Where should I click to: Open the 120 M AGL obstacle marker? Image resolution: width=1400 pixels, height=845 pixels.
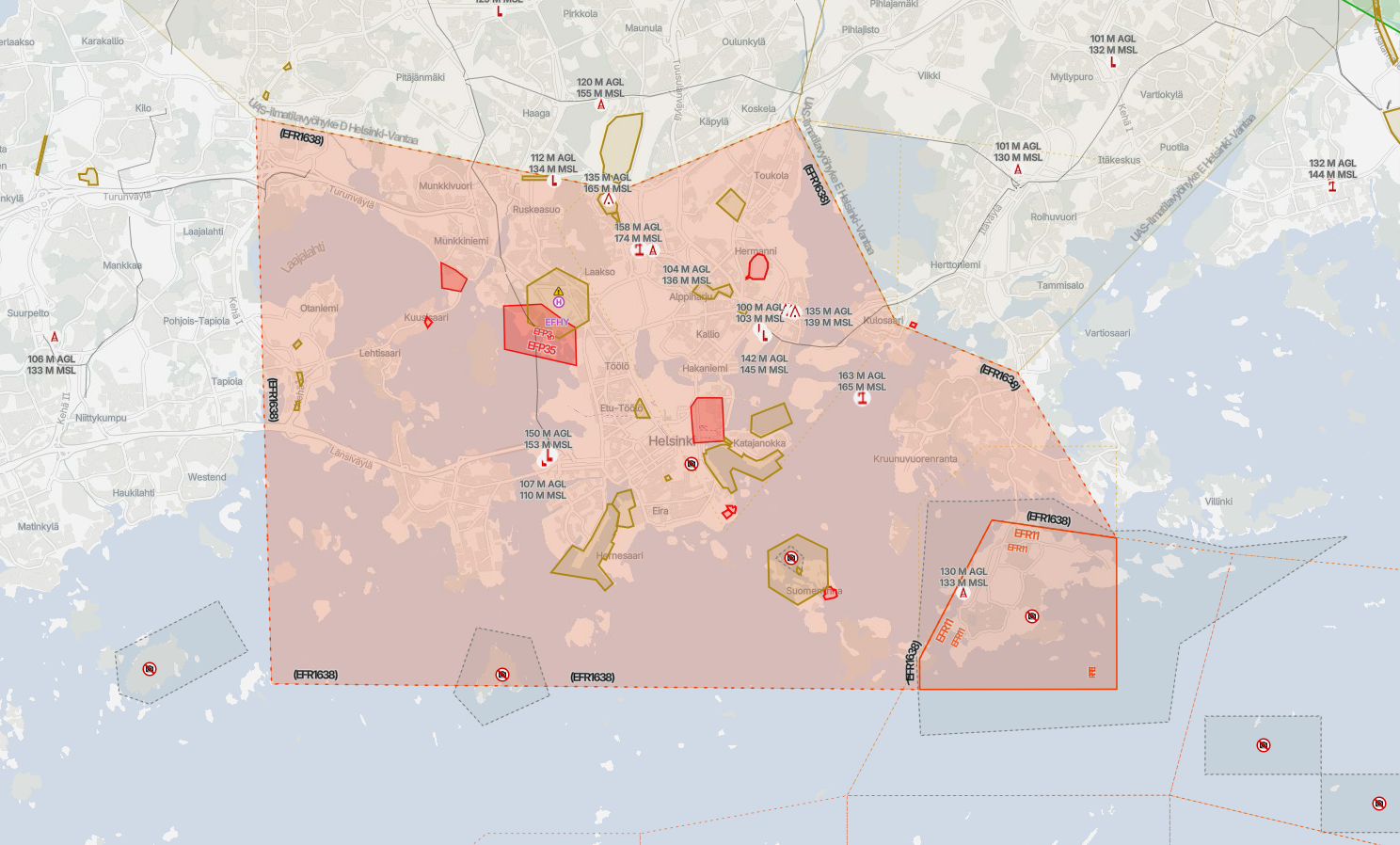tap(601, 104)
